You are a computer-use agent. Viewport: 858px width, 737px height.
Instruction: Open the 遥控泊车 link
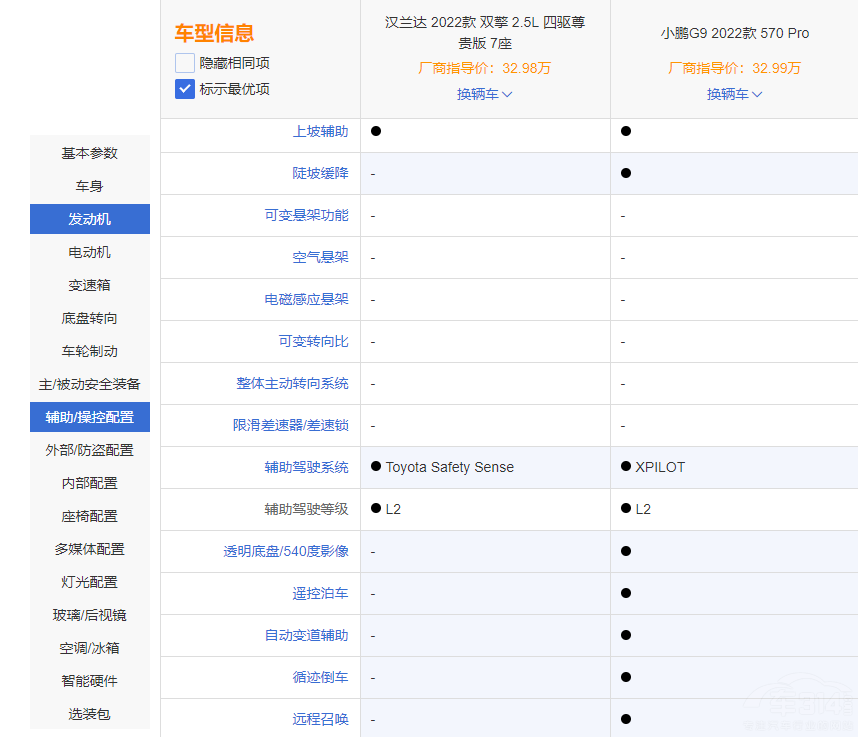tap(320, 593)
